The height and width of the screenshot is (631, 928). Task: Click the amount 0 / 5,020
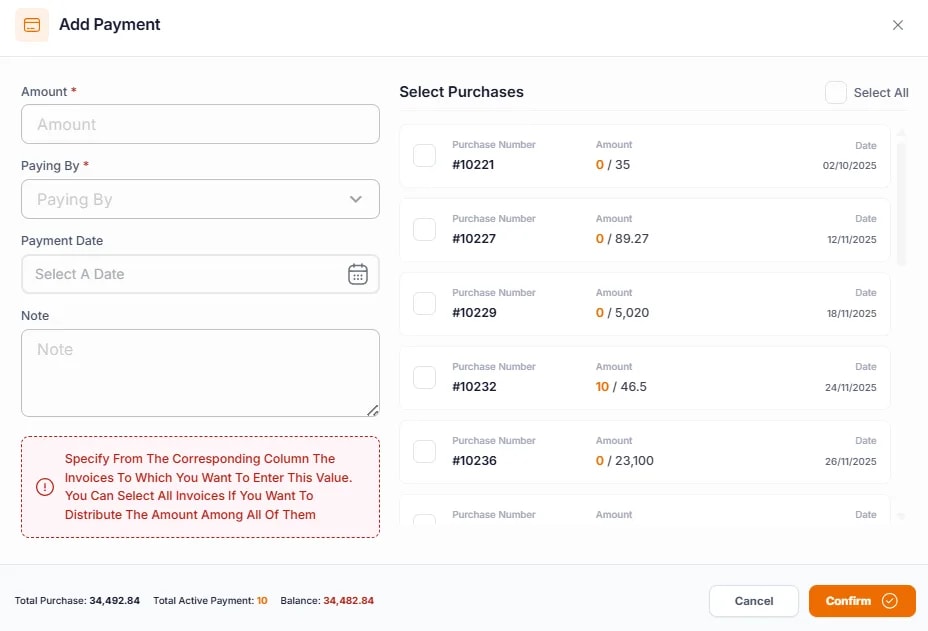point(622,313)
